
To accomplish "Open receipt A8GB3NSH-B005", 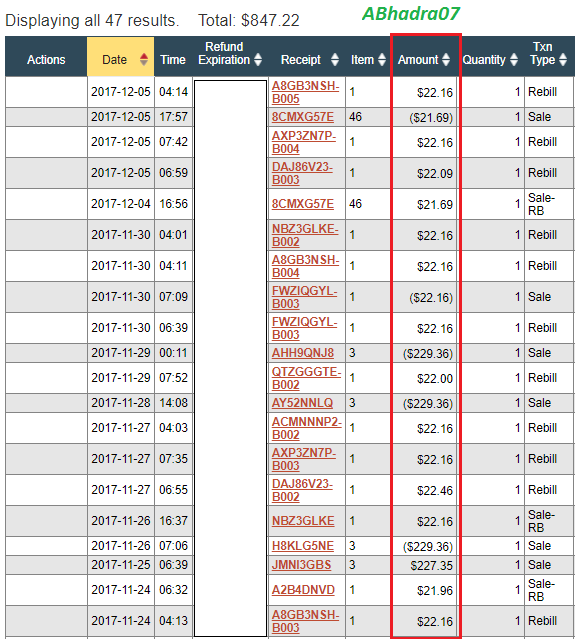I will click(x=305, y=92).
